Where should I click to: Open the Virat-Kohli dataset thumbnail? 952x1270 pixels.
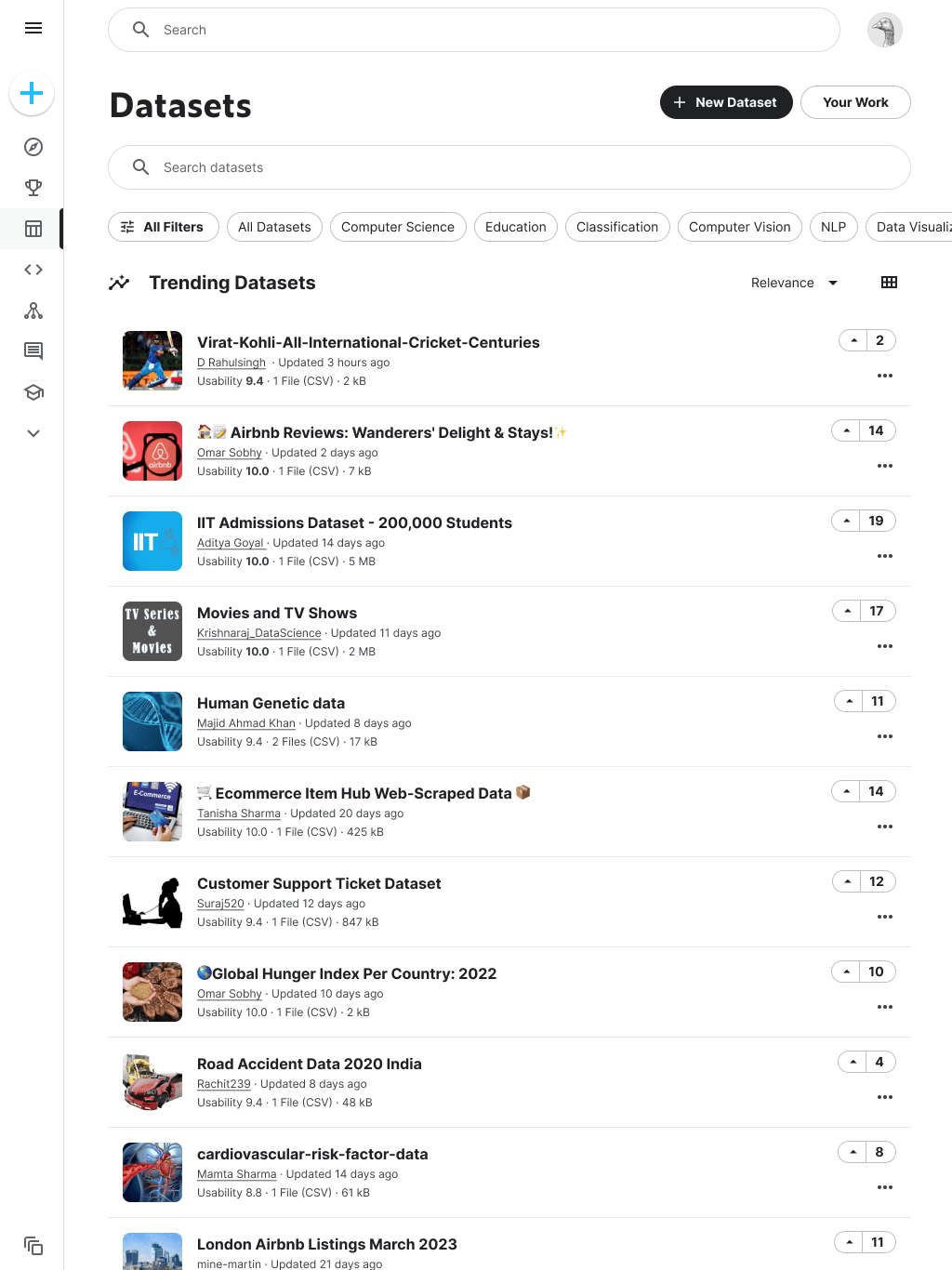tap(152, 361)
